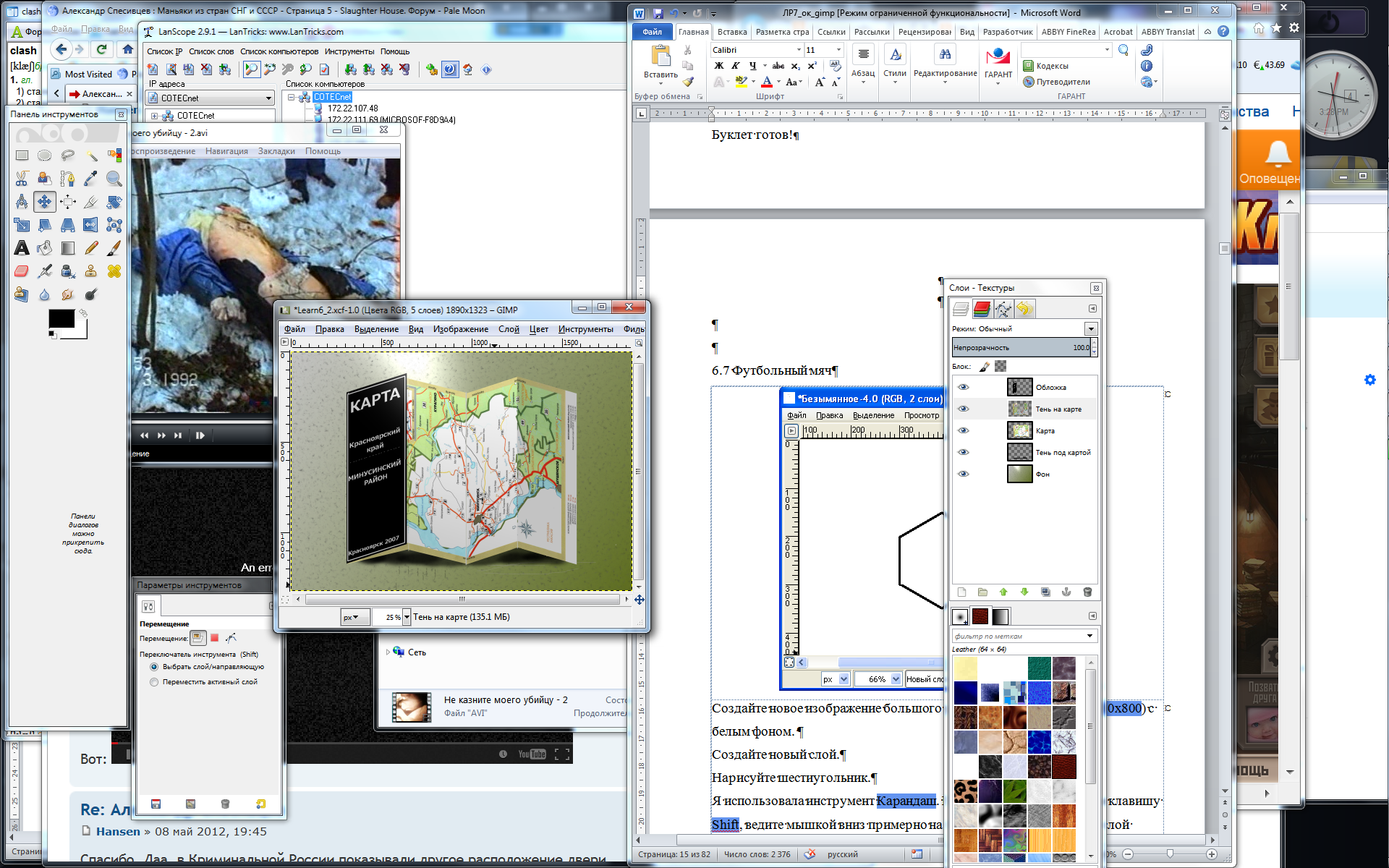
Task: Click the Путеводители button in Word ribbon
Action: click(1056, 82)
